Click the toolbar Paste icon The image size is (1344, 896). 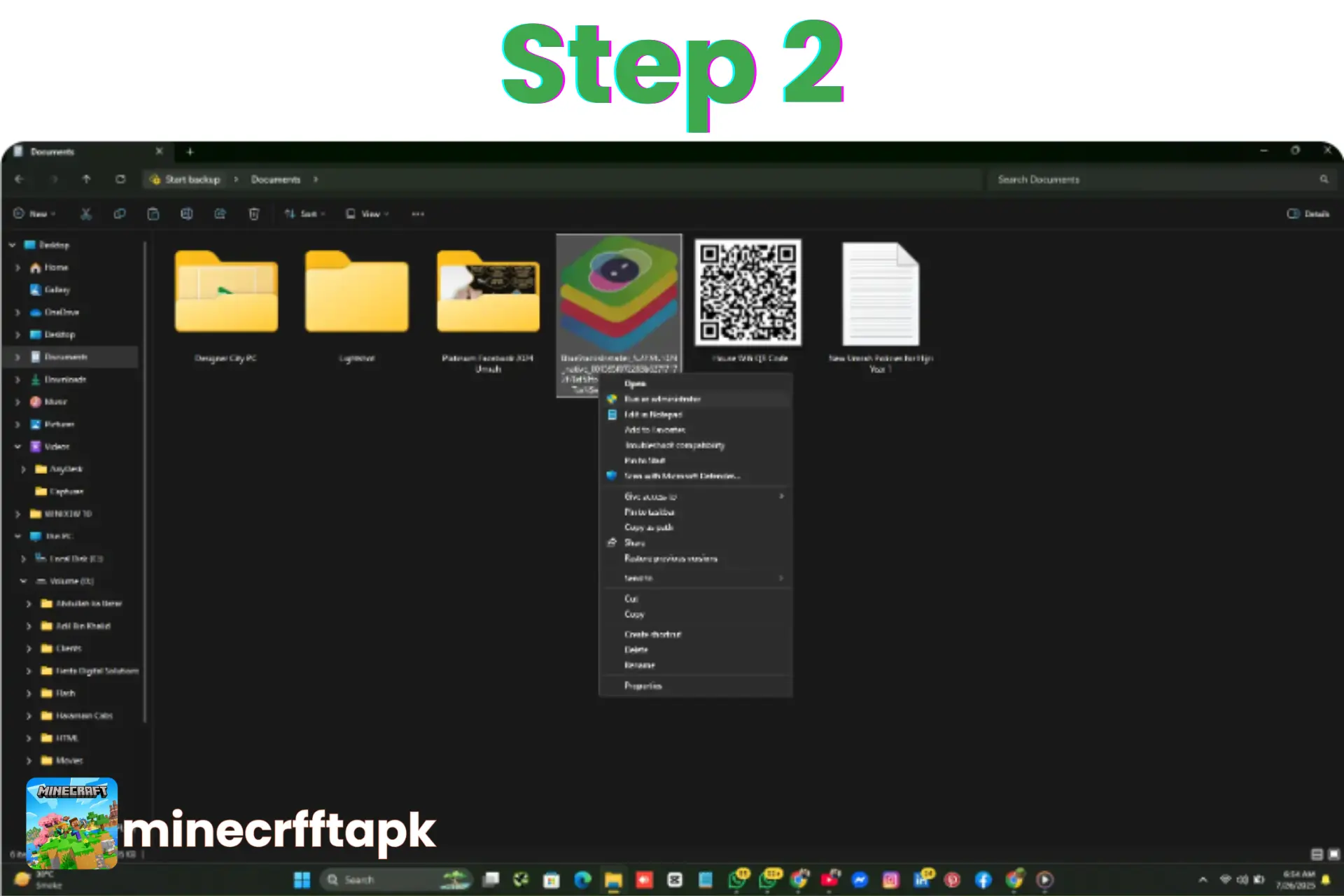[153, 213]
